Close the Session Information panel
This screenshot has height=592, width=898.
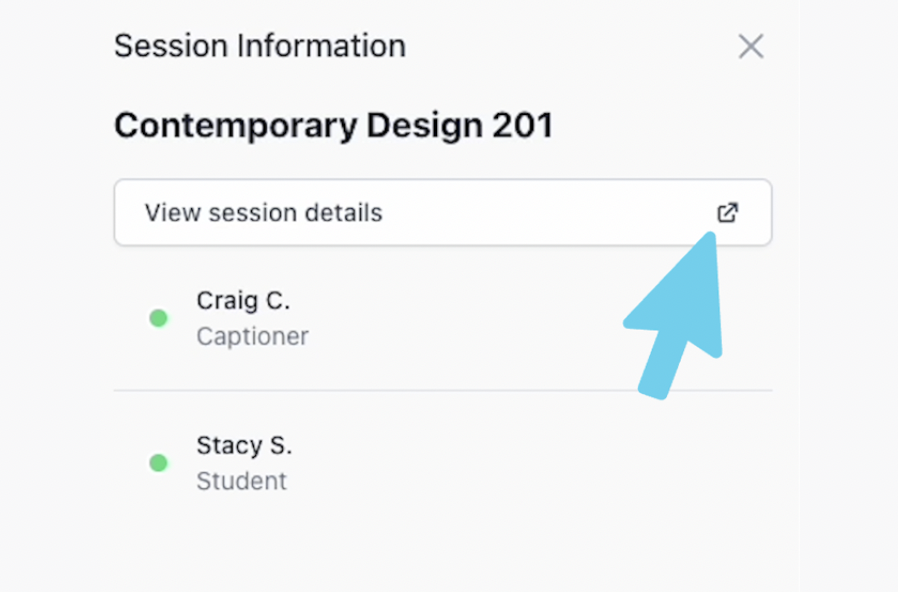(x=751, y=46)
